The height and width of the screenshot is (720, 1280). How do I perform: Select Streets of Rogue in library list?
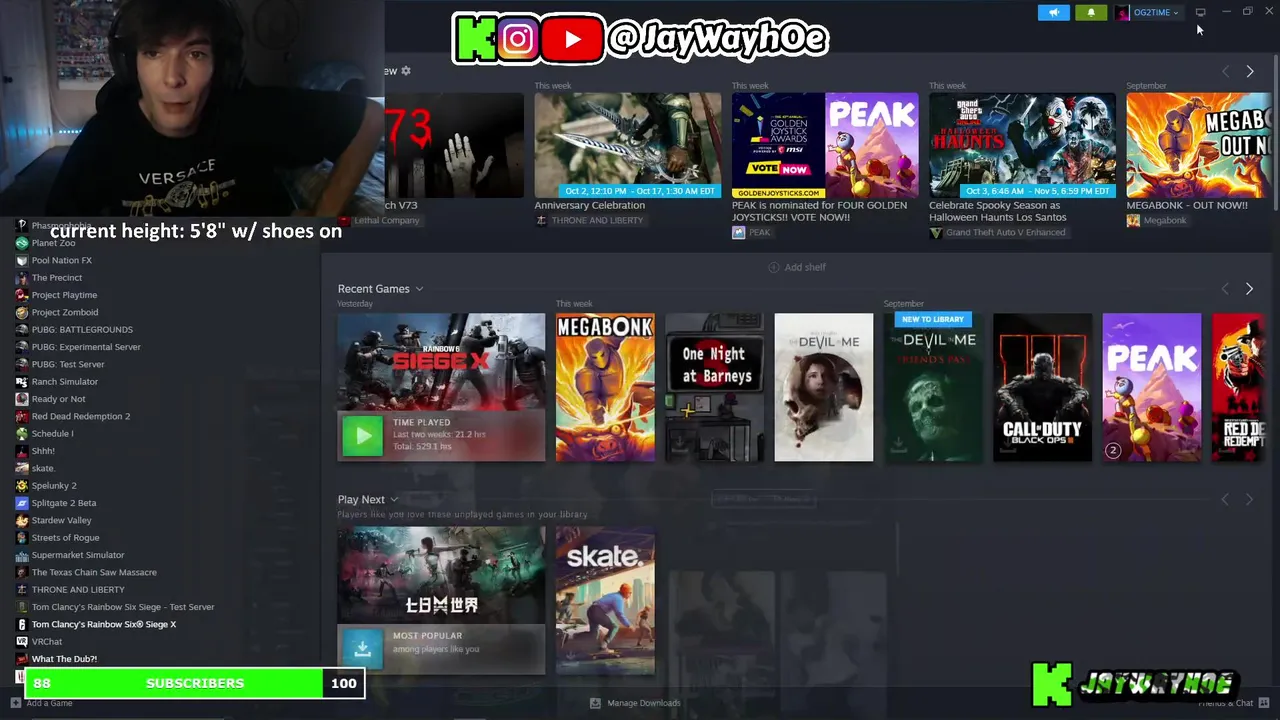pyautogui.click(x=65, y=537)
